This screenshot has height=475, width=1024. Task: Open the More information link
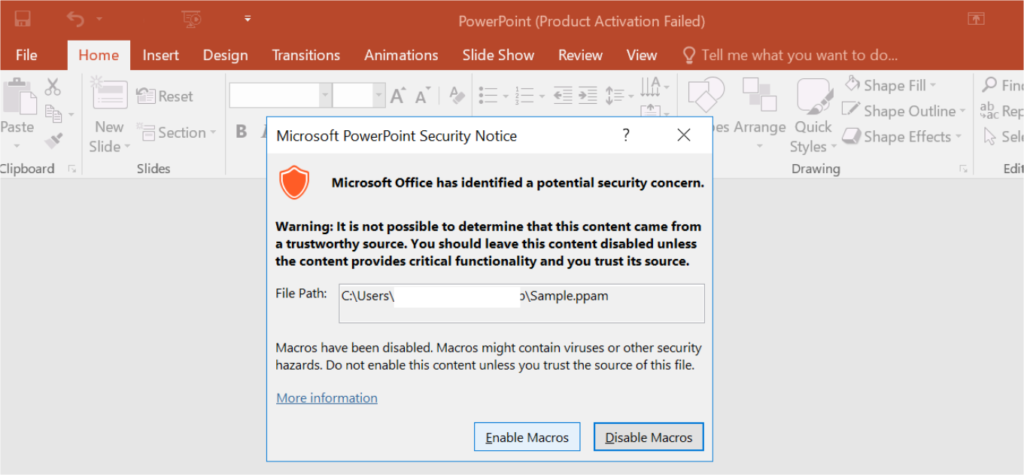click(327, 398)
